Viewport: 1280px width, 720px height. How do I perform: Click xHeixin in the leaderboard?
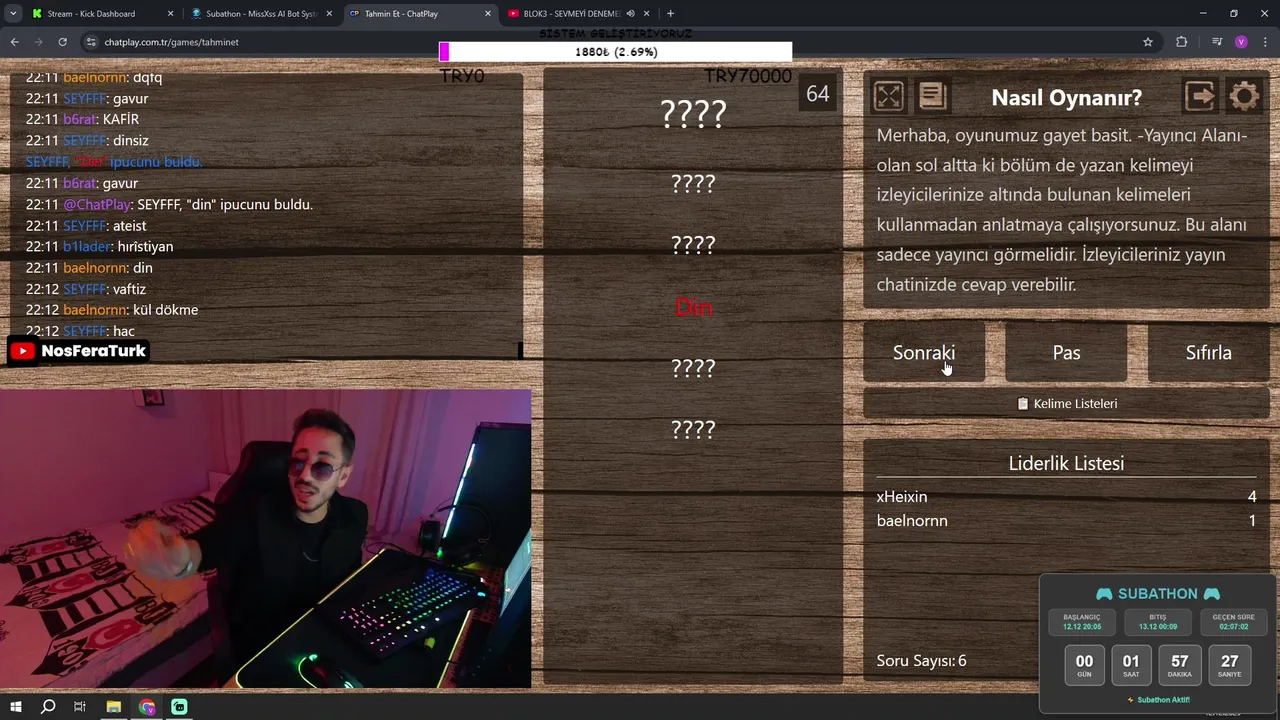902,497
